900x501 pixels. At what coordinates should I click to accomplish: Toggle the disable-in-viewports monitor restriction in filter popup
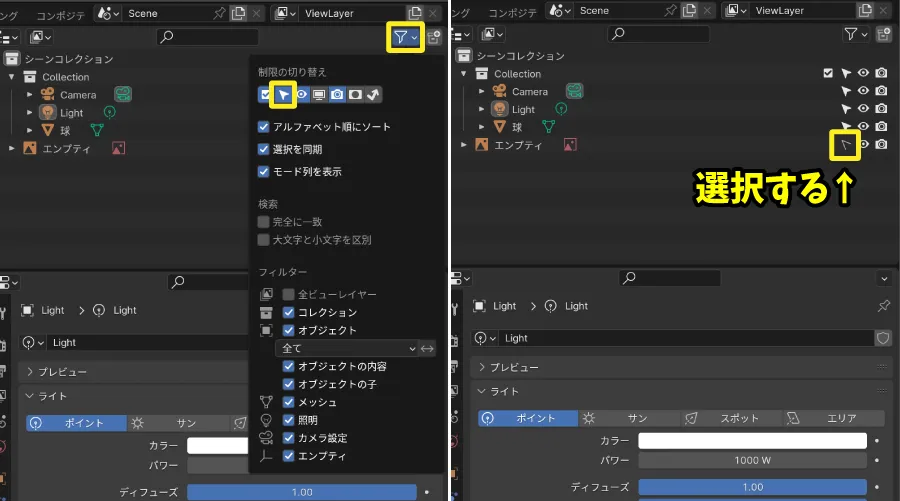point(319,95)
